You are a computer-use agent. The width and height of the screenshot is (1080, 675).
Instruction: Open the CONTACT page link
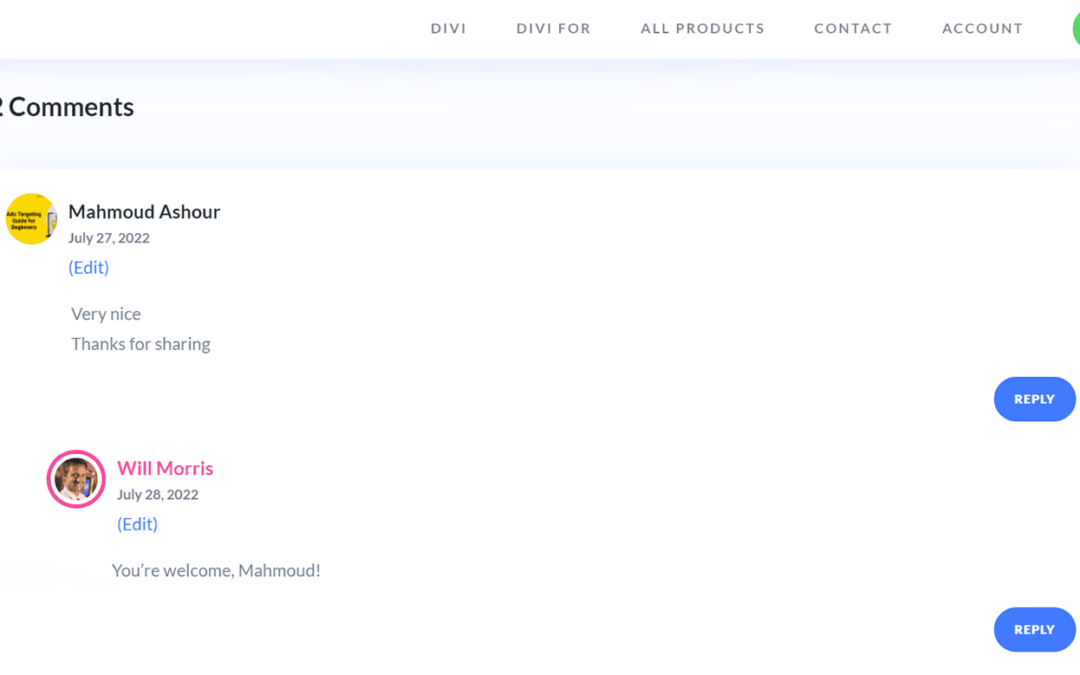click(852, 29)
